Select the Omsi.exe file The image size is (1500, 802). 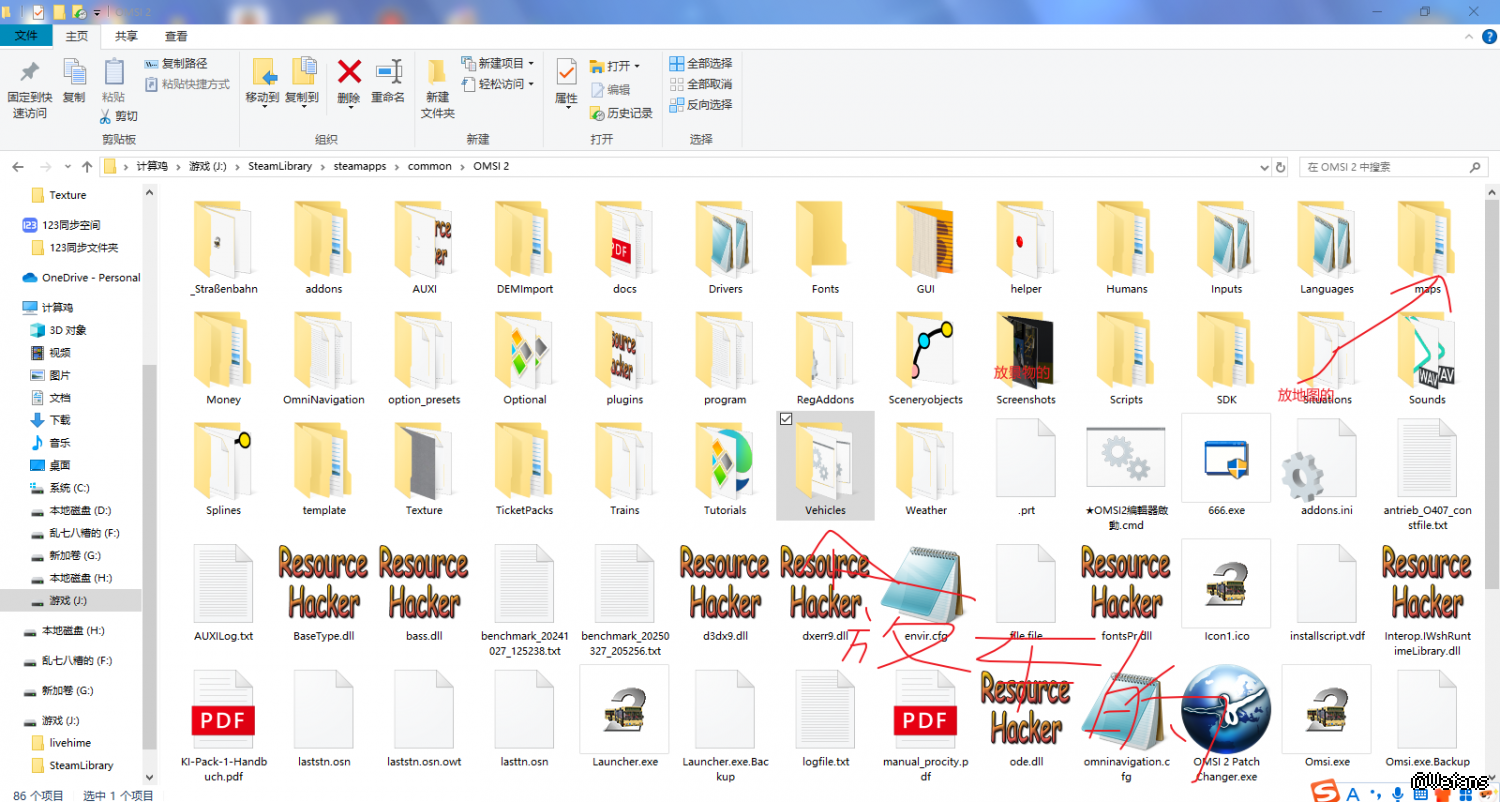point(1327,719)
